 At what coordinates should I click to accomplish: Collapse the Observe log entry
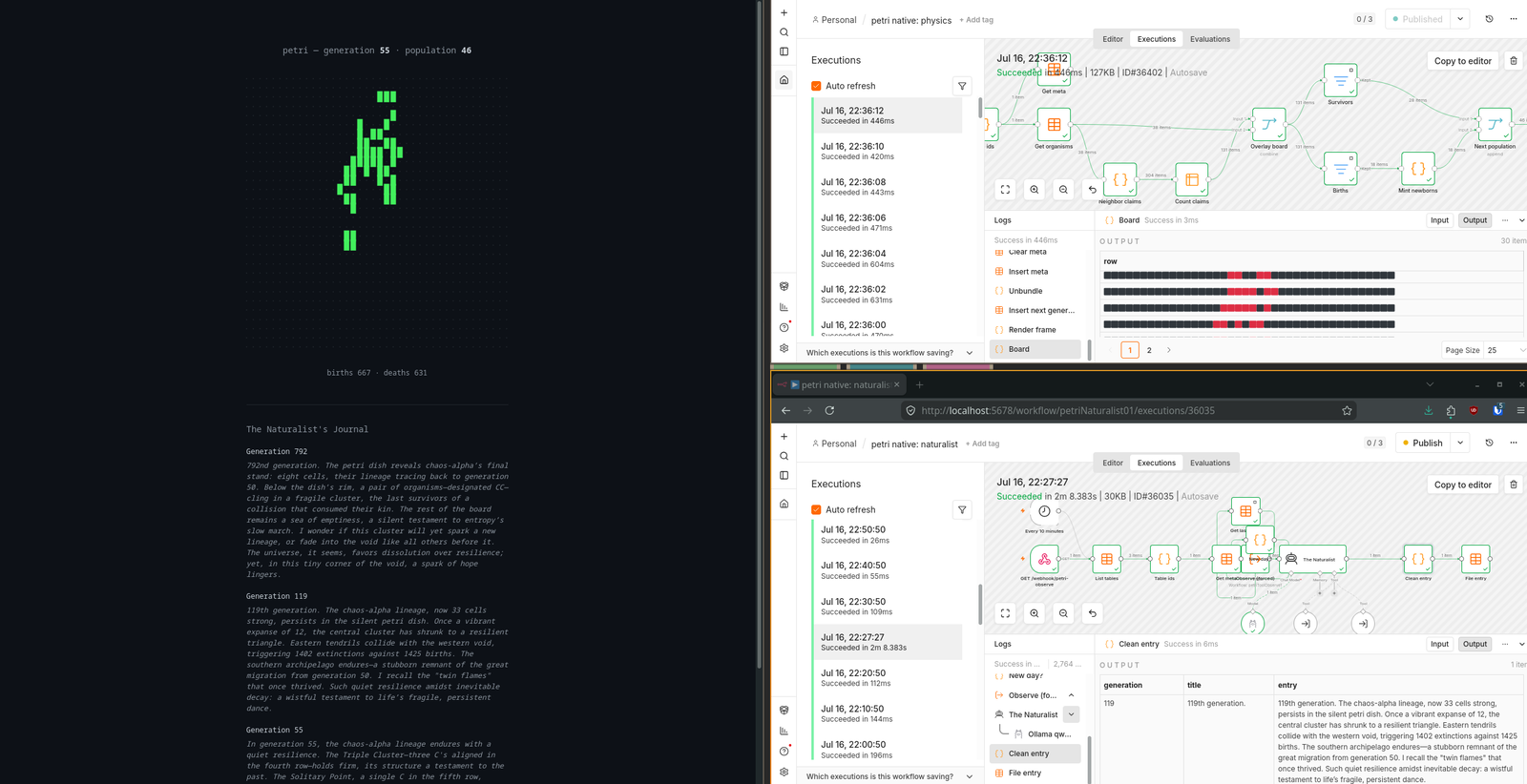pyautogui.click(x=1072, y=695)
